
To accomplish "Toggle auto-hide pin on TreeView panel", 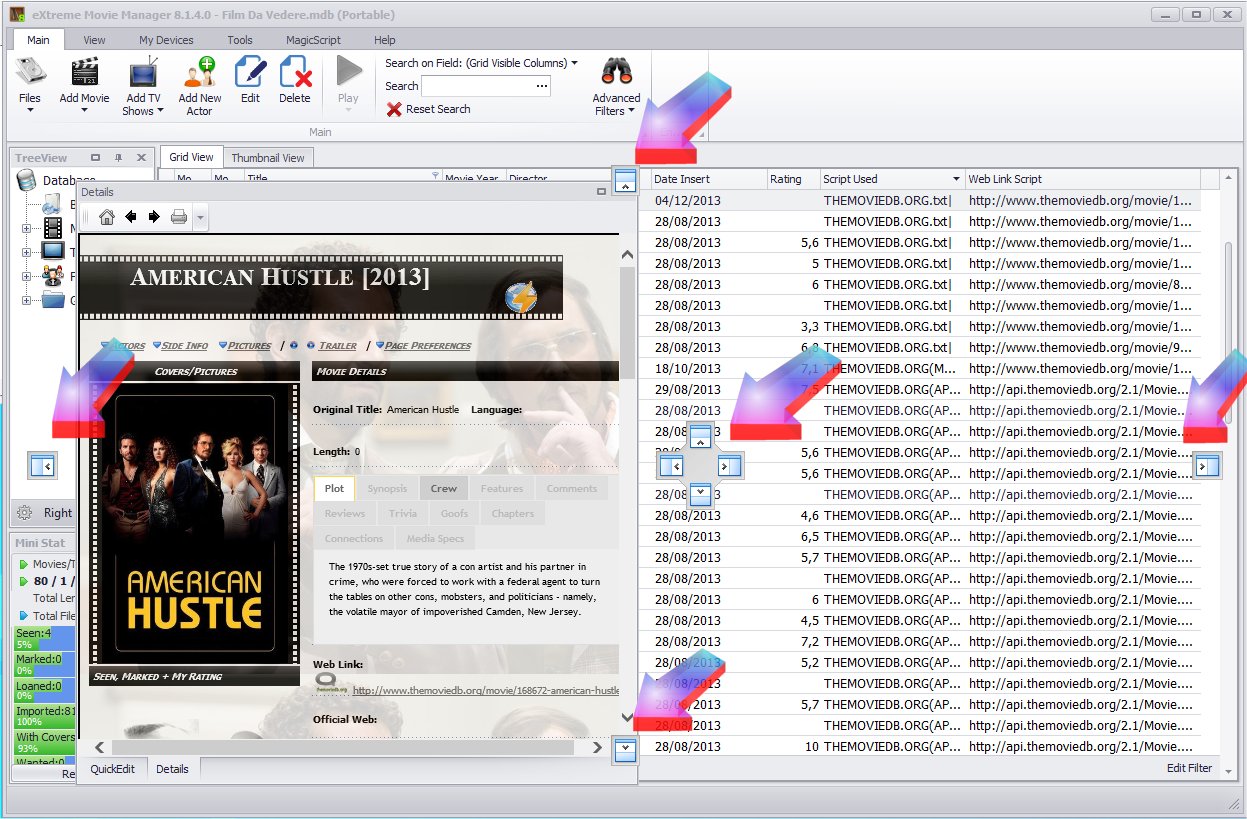I will tap(118, 158).
